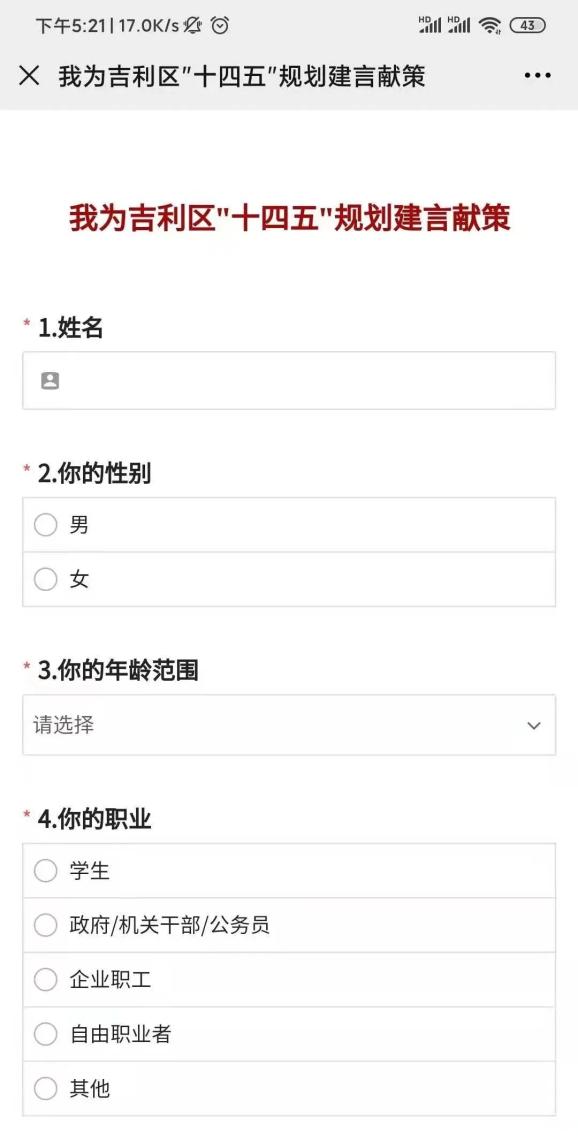
Task: Tap the red survey title heading
Action: click(x=289, y=219)
